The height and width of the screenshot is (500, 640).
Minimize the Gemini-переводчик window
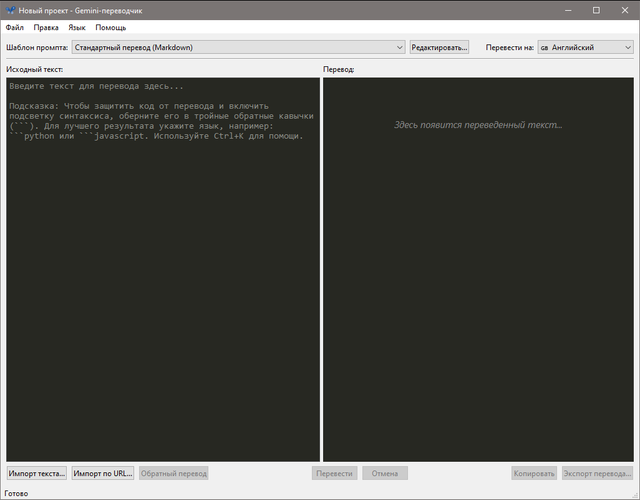pos(568,10)
